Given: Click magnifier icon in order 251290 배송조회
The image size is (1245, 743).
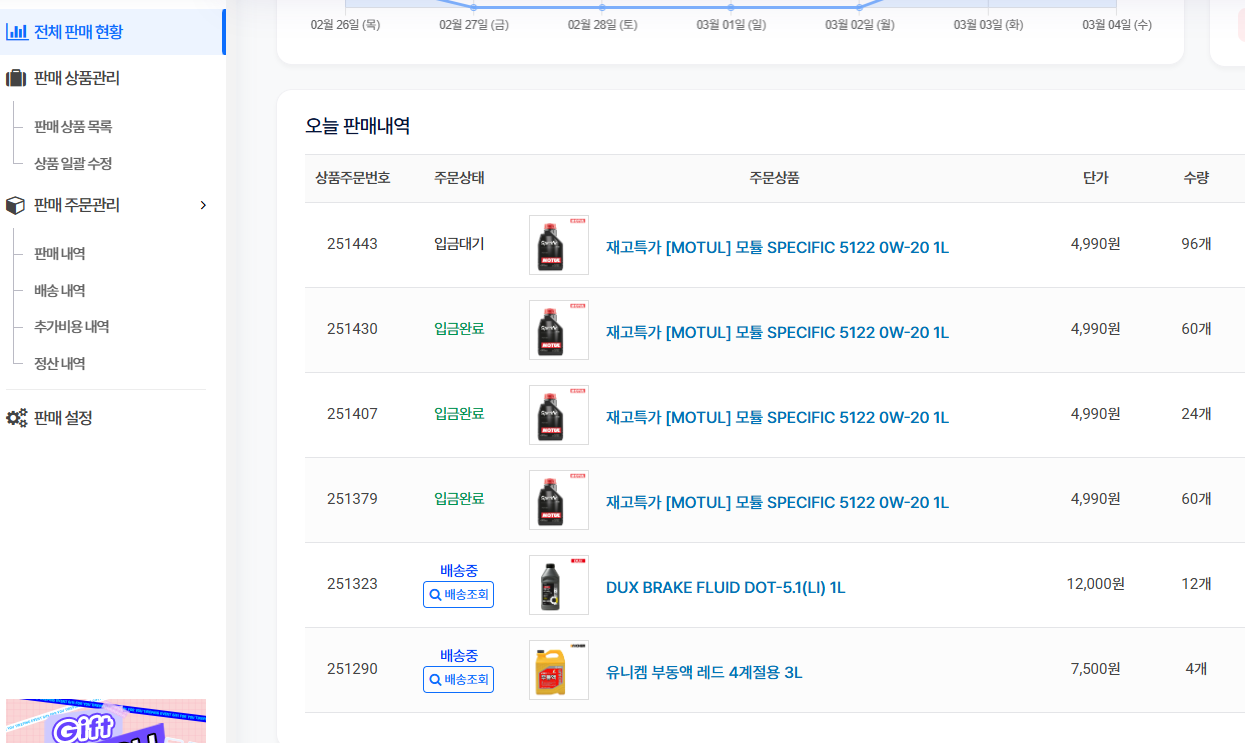Looking at the screenshot, I should point(435,680).
